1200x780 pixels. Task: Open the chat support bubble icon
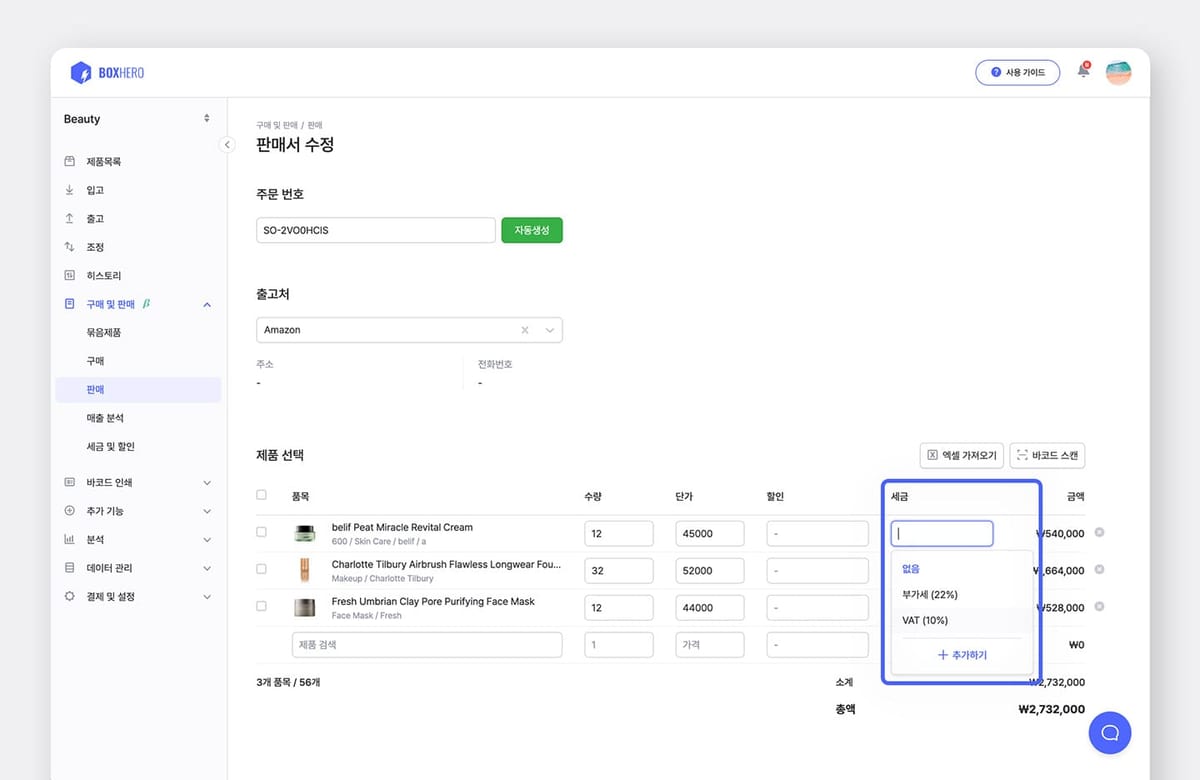pyautogui.click(x=1110, y=733)
